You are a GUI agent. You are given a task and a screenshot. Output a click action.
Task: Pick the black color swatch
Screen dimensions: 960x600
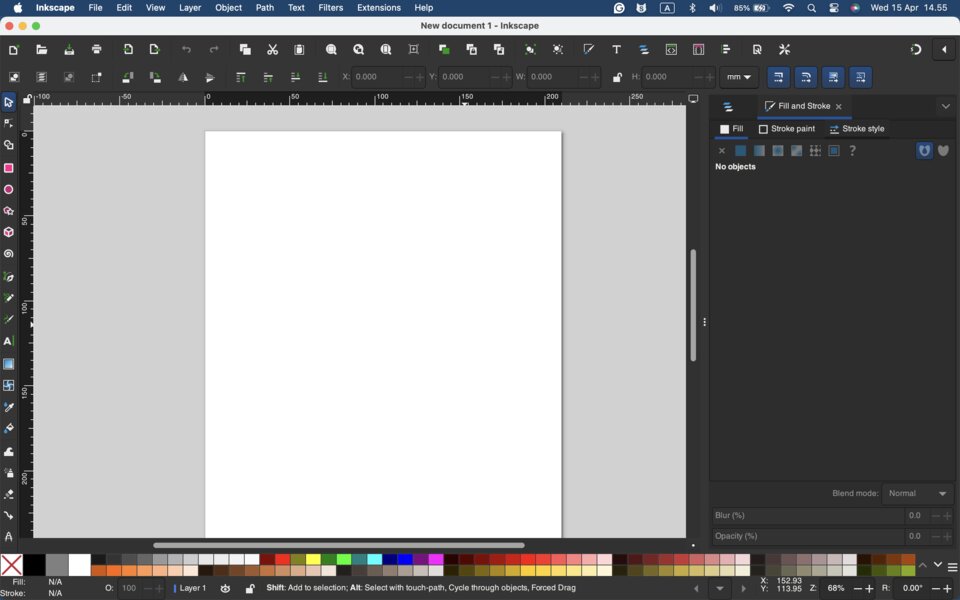pyautogui.click(x=34, y=565)
